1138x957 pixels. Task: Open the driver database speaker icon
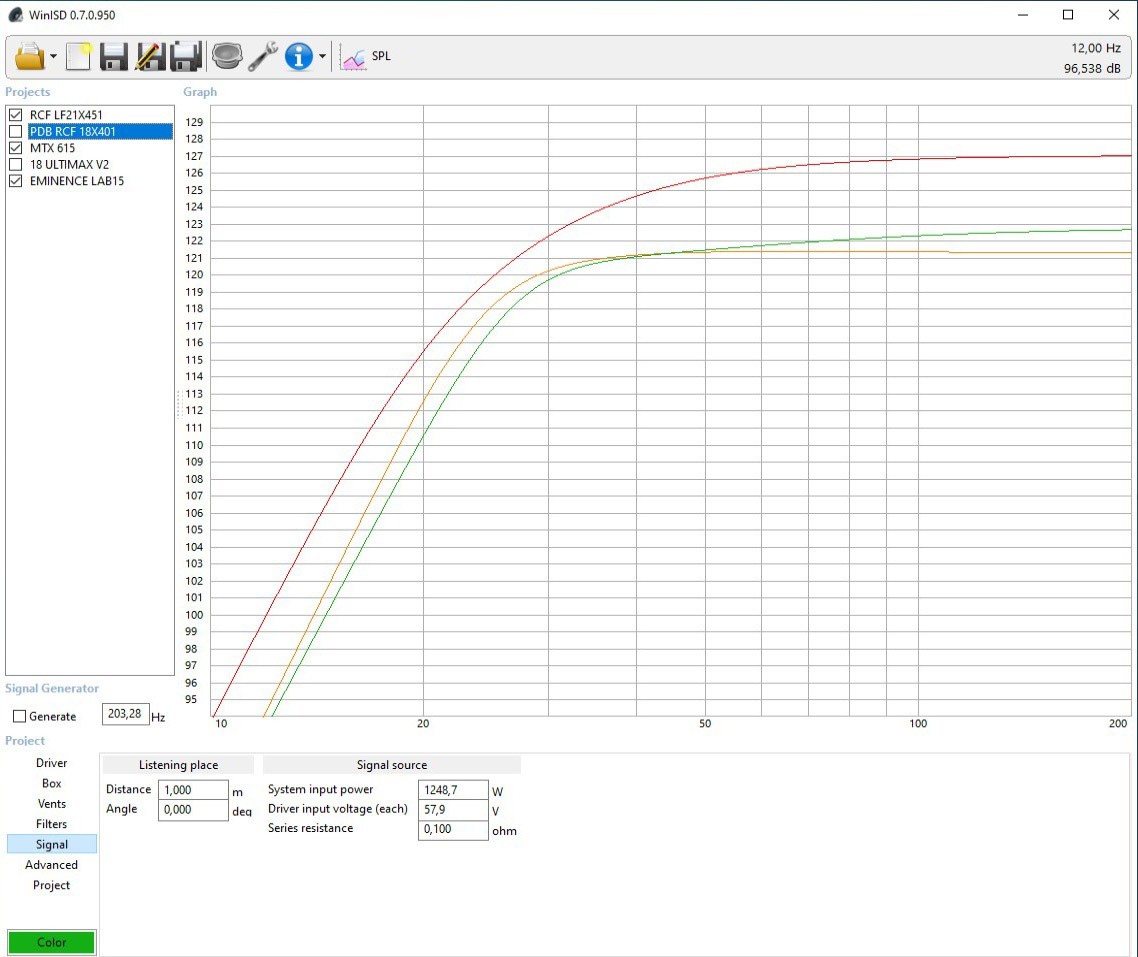coord(227,56)
